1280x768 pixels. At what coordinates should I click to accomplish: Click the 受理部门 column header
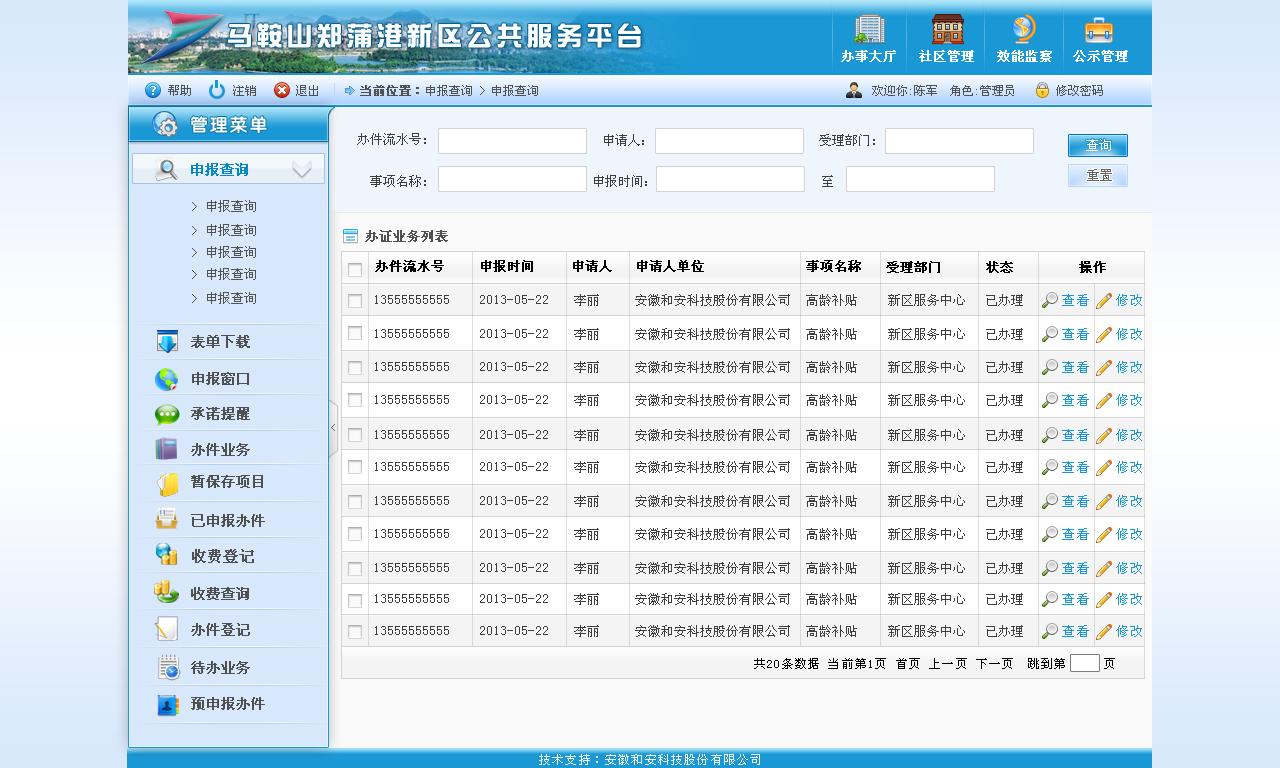coord(913,267)
